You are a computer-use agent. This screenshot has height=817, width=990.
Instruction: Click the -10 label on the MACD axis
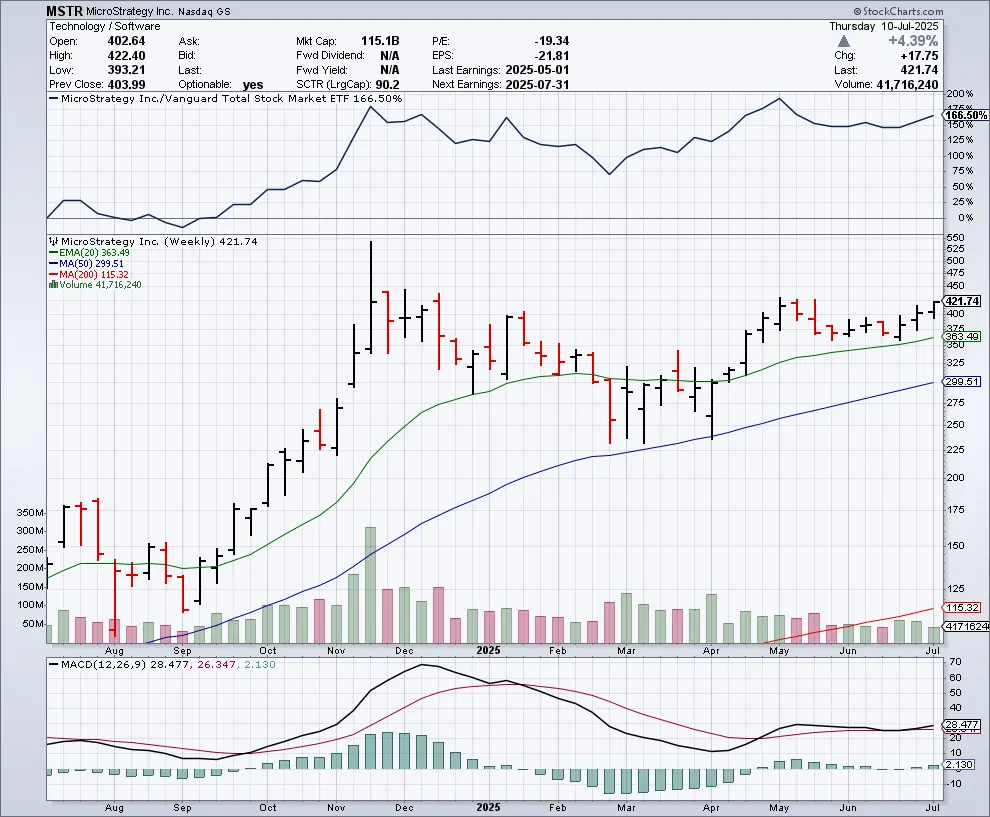[953, 784]
